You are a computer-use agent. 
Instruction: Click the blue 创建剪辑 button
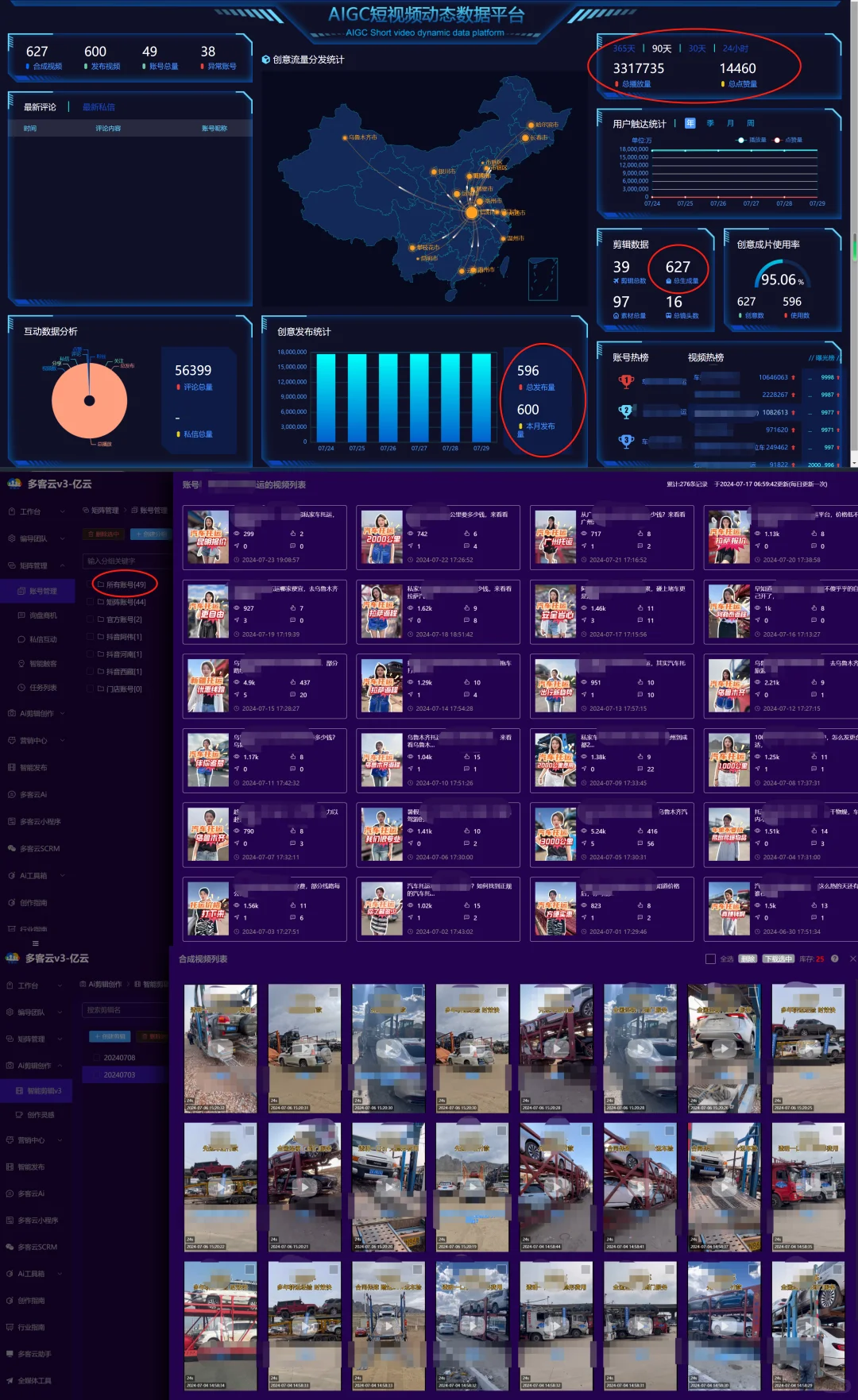pyautogui.click(x=110, y=1036)
